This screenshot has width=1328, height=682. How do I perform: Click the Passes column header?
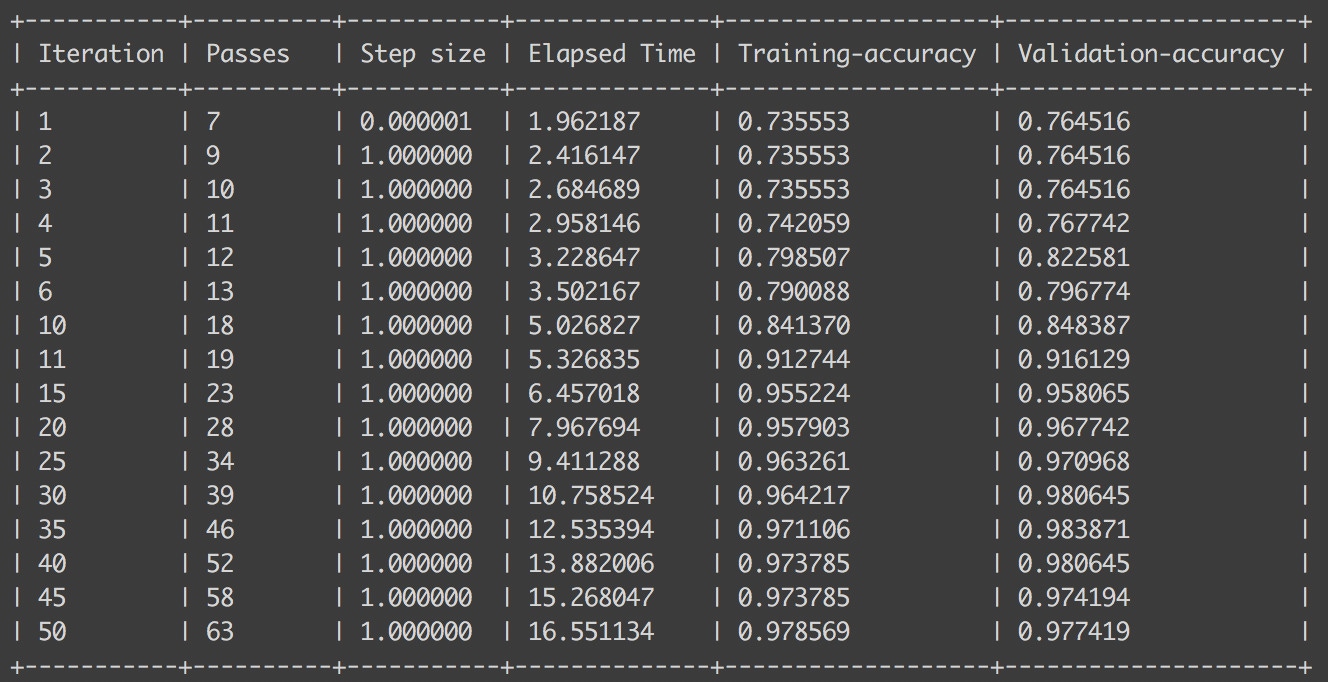247,54
